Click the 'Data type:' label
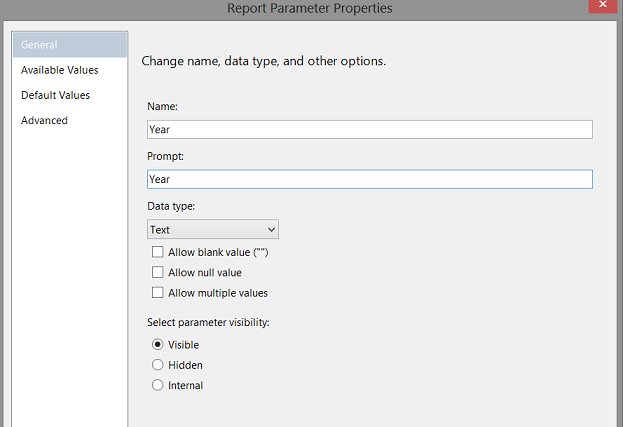Image resolution: width=623 pixels, height=427 pixels. click(x=172, y=206)
